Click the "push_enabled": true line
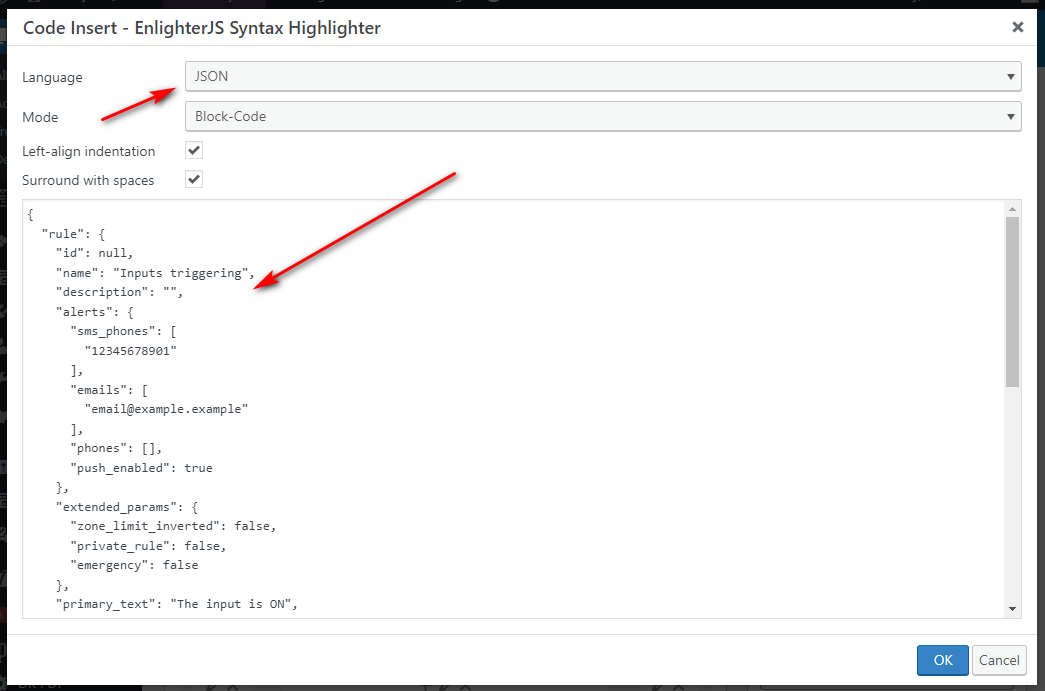 click(x=141, y=468)
